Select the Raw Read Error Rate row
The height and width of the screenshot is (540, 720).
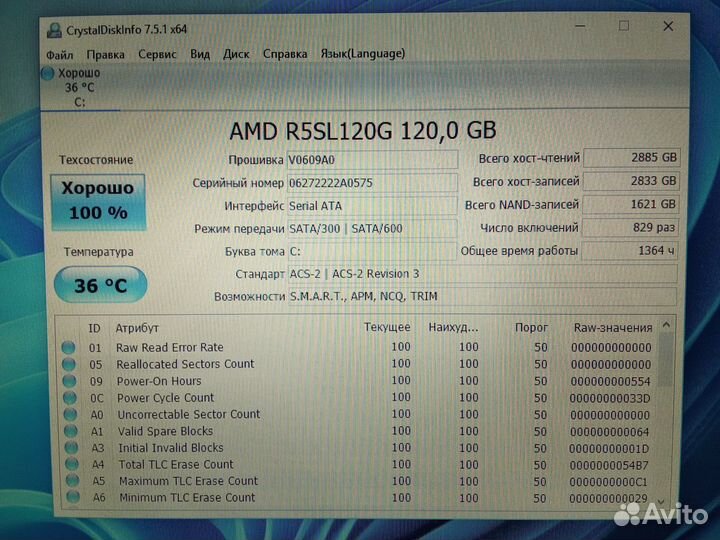tap(357, 348)
